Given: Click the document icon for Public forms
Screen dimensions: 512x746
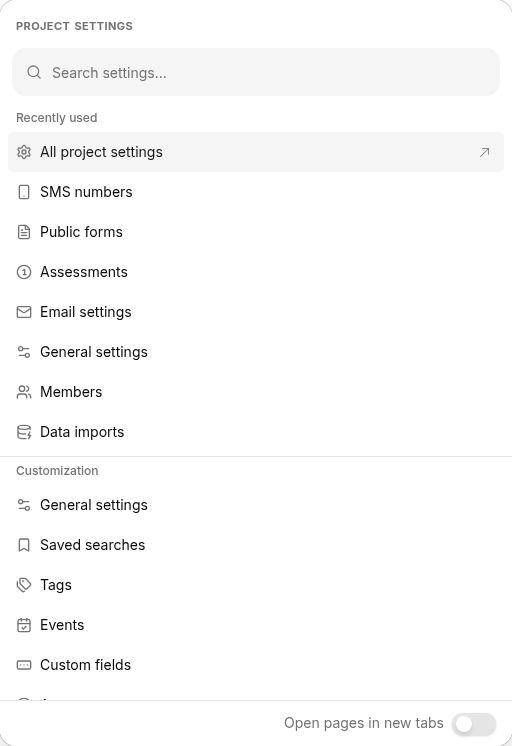Looking at the screenshot, I should click(x=24, y=232).
